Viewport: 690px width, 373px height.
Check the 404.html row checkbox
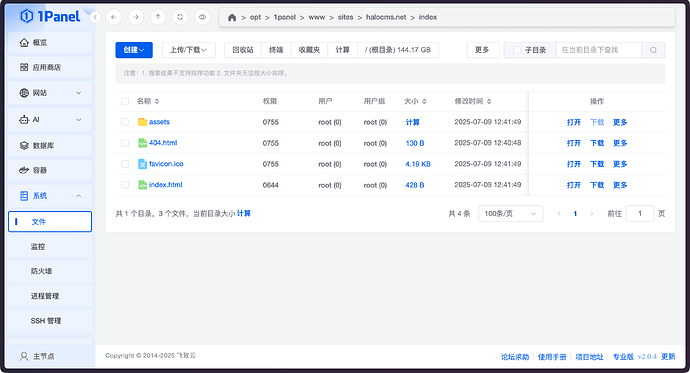pos(125,143)
